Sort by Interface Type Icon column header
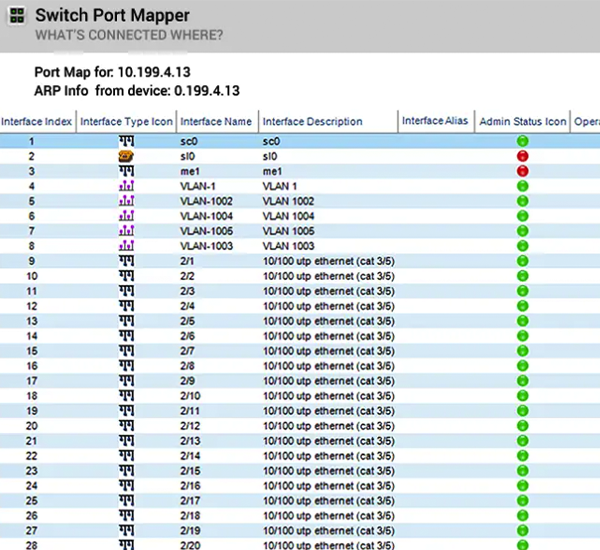The image size is (600, 550). tap(126, 122)
